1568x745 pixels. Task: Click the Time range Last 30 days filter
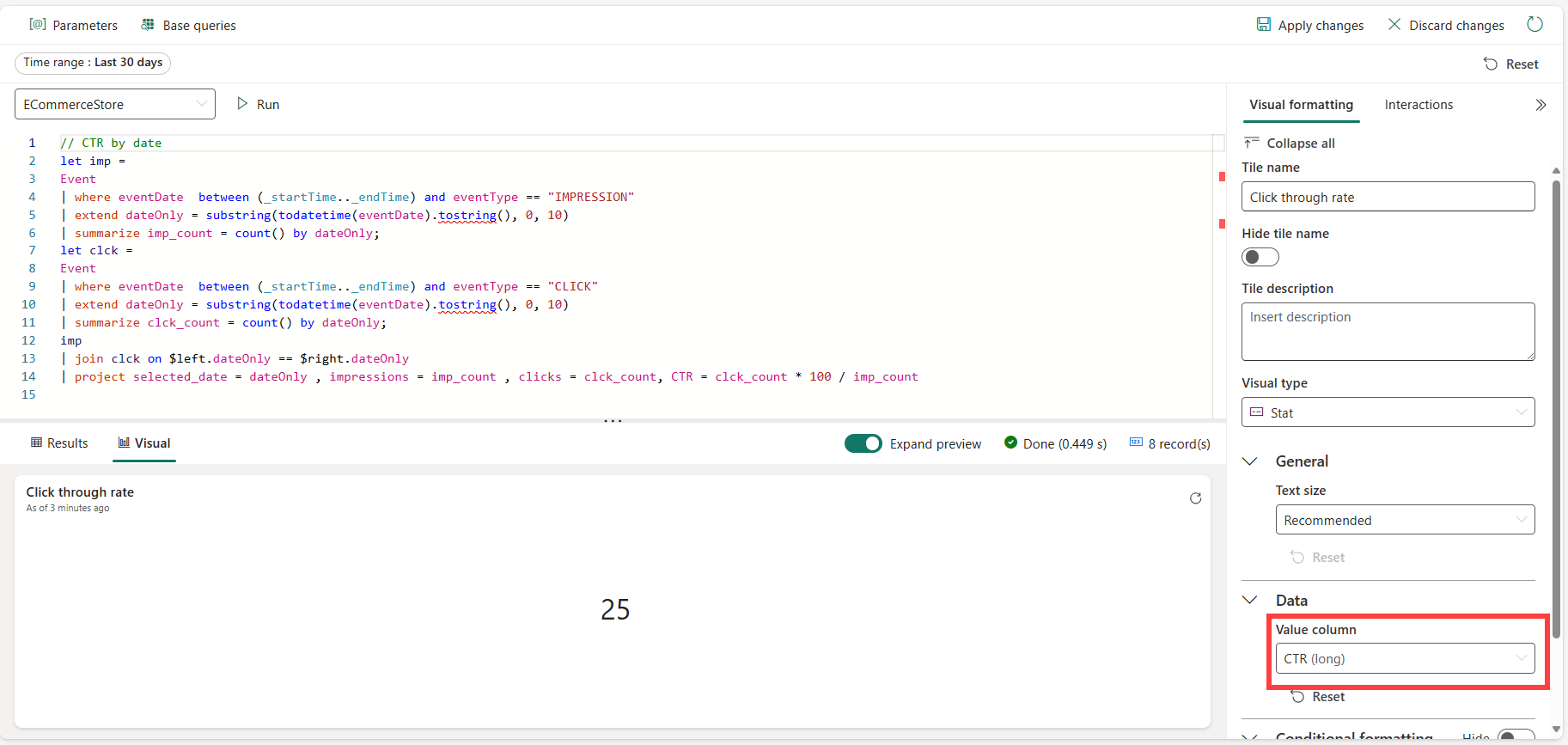pyautogui.click(x=93, y=63)
